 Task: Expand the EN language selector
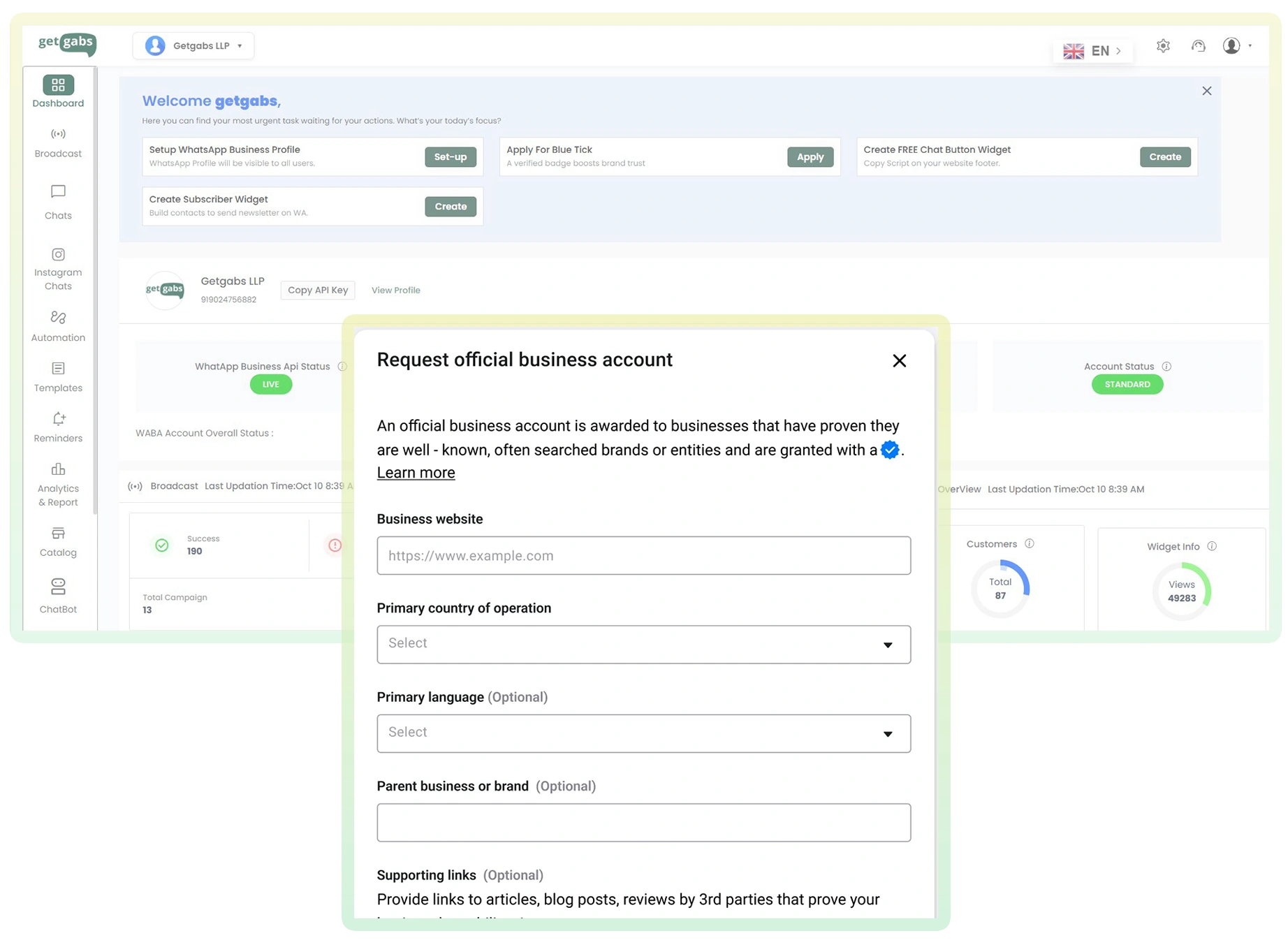pyautogui.click(x=1092, y=51)
